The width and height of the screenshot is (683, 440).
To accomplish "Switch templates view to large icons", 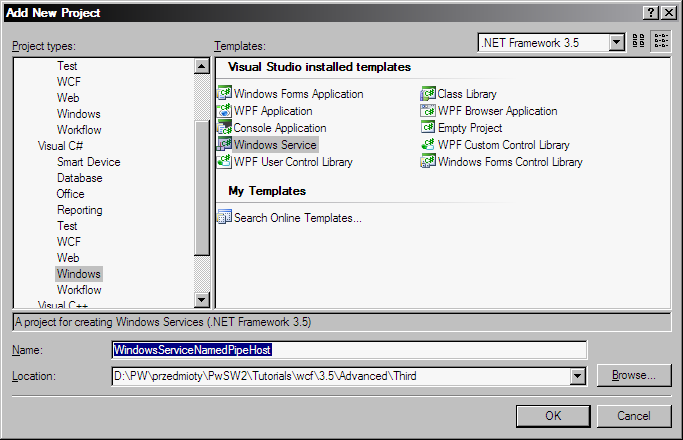I will pos(639,41).
